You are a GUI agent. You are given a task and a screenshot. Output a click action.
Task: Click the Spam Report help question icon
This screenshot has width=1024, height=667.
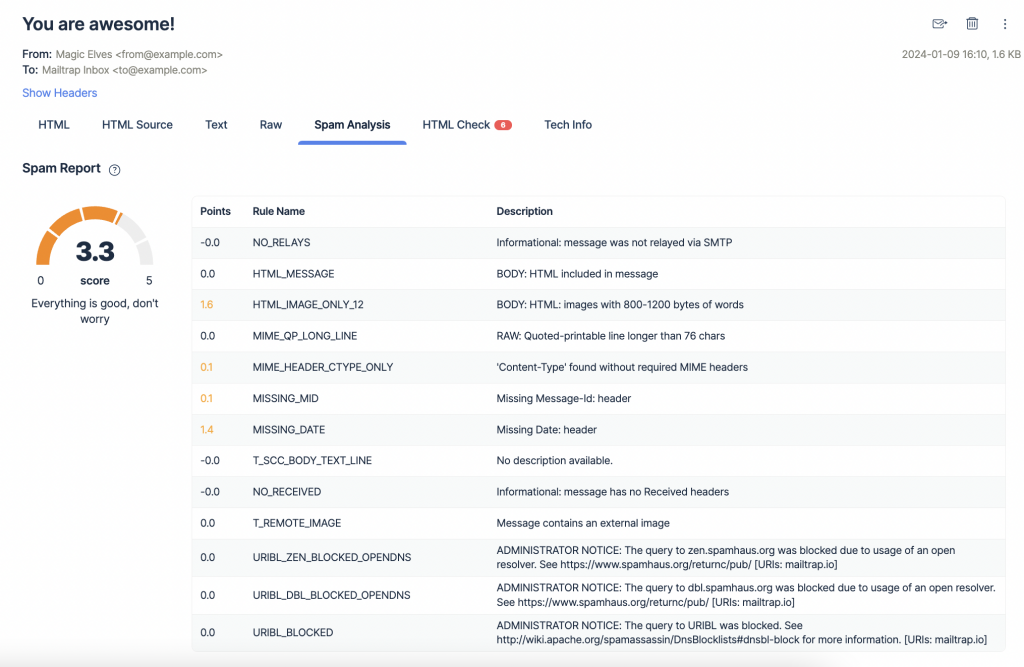coord(115,170)
